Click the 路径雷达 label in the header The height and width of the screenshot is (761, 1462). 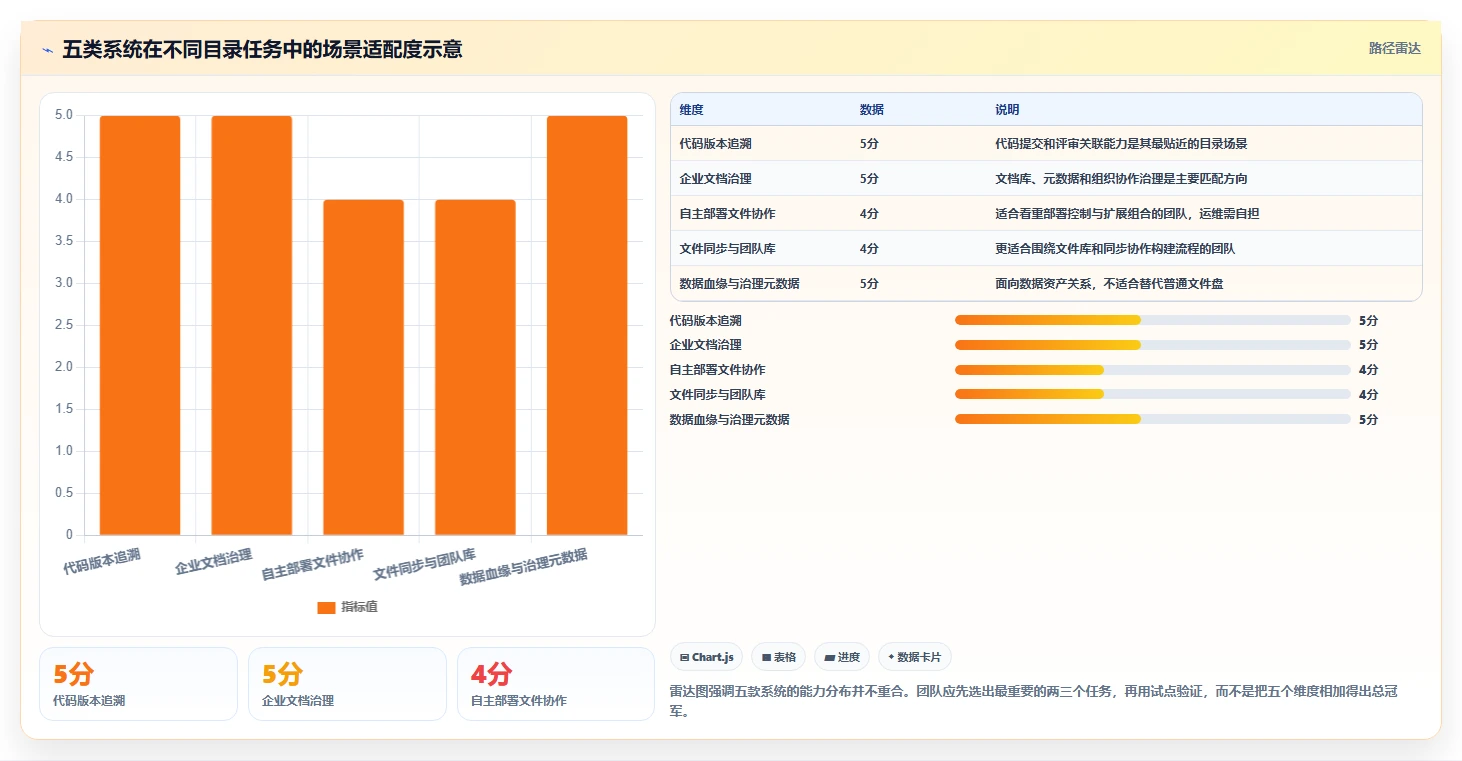point(1395,48)
